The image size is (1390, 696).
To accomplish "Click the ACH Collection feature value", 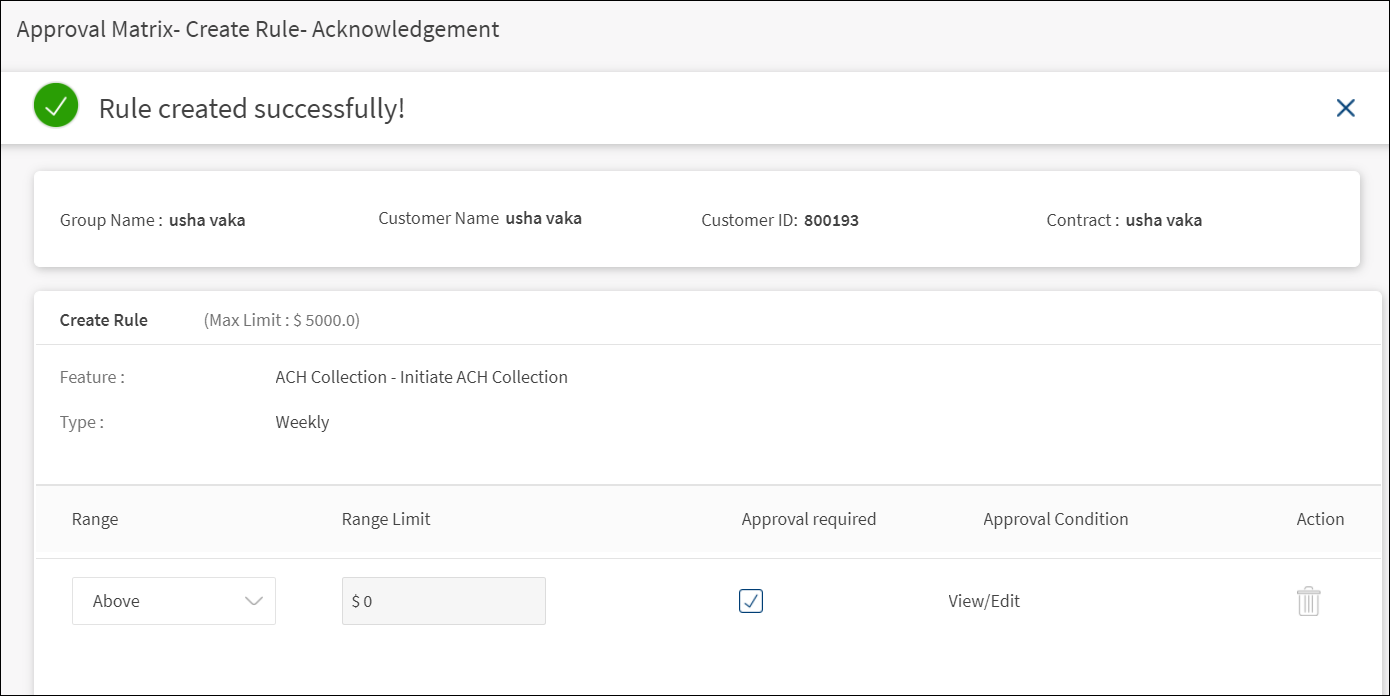I will coord(421,377).
